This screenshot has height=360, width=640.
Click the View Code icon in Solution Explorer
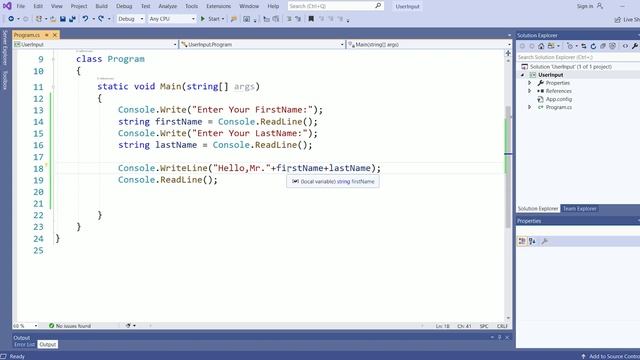pos(625,46)
